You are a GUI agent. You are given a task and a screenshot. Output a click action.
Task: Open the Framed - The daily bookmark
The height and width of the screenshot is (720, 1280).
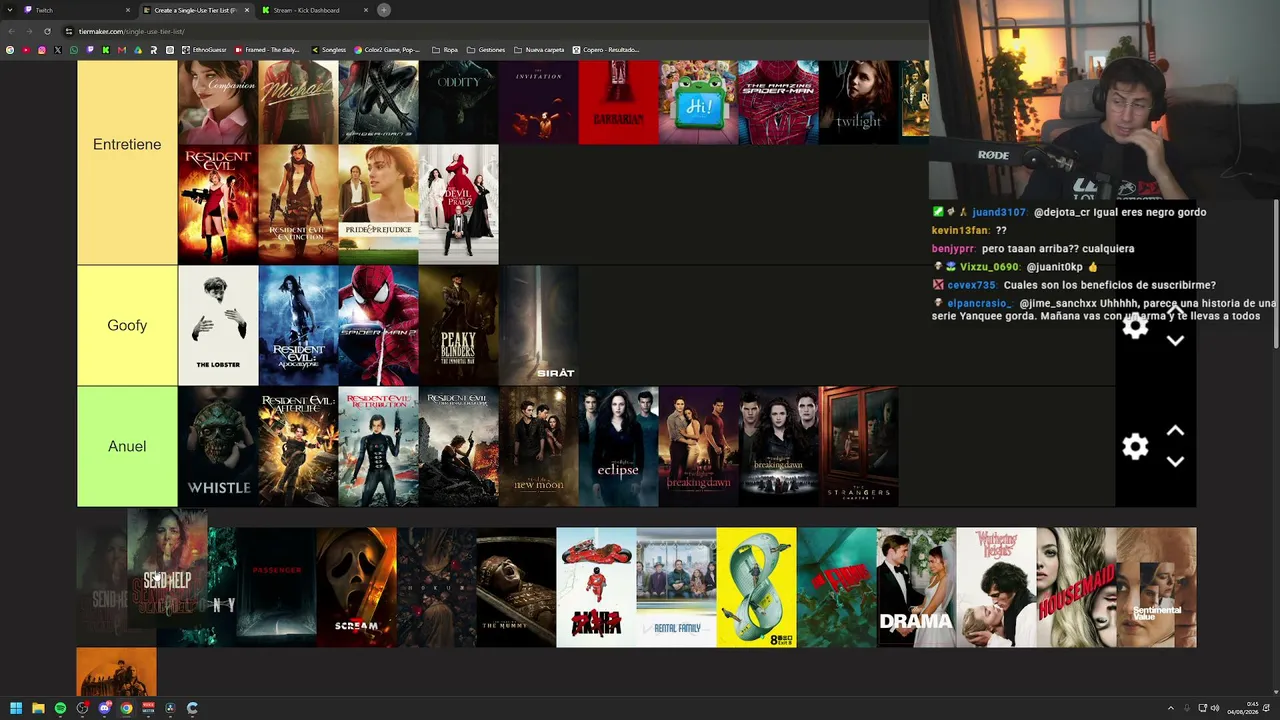point(267,50)
